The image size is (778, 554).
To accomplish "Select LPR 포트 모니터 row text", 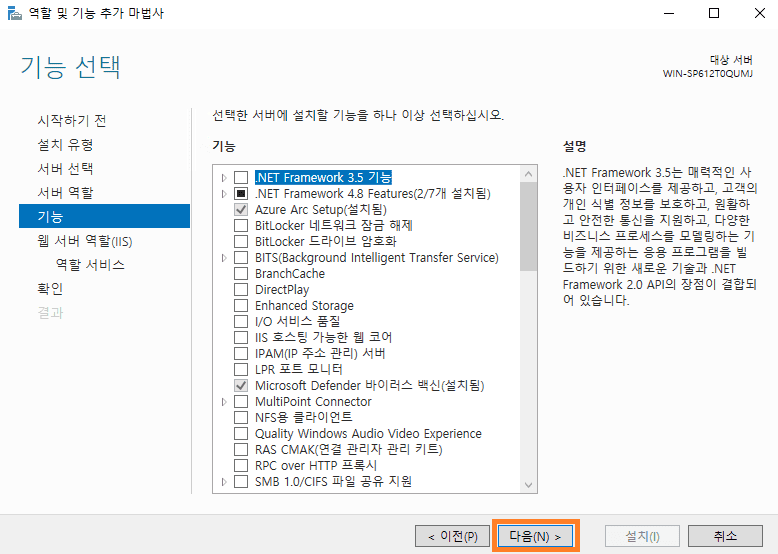I will [x=299, y=369].
